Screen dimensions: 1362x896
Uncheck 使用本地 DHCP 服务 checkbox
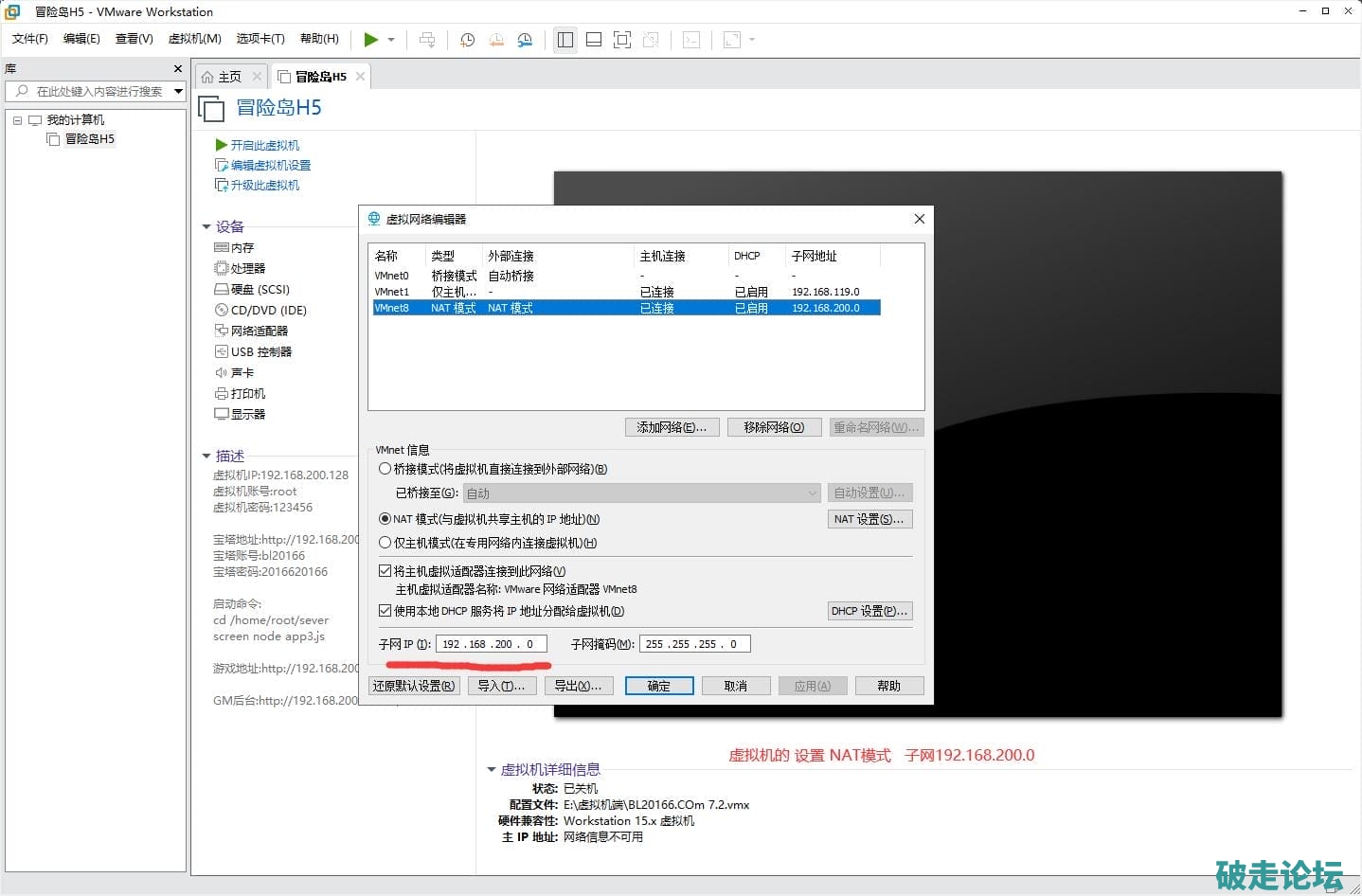(385, 611)
